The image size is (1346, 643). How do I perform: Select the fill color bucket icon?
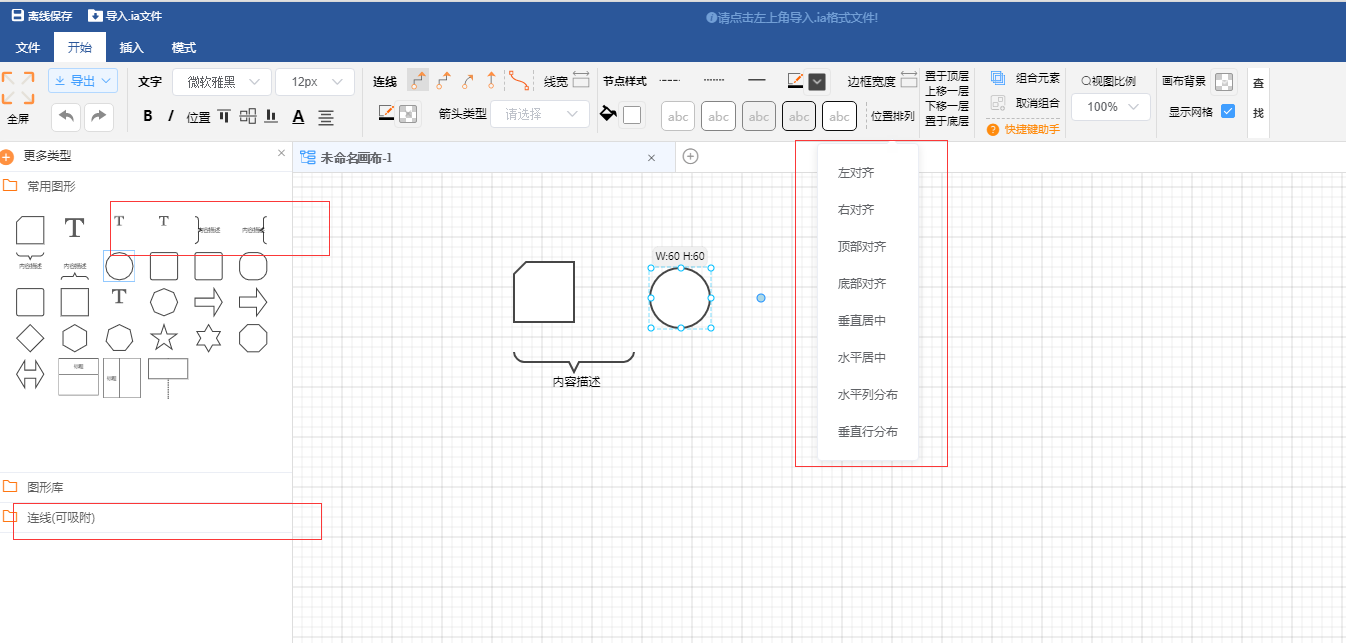click(608, 115)
